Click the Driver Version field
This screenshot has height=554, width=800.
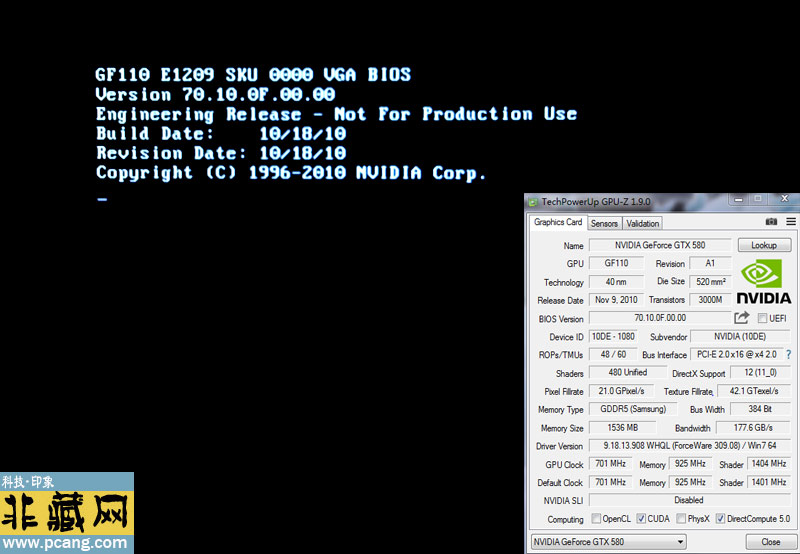coord(690,445)
